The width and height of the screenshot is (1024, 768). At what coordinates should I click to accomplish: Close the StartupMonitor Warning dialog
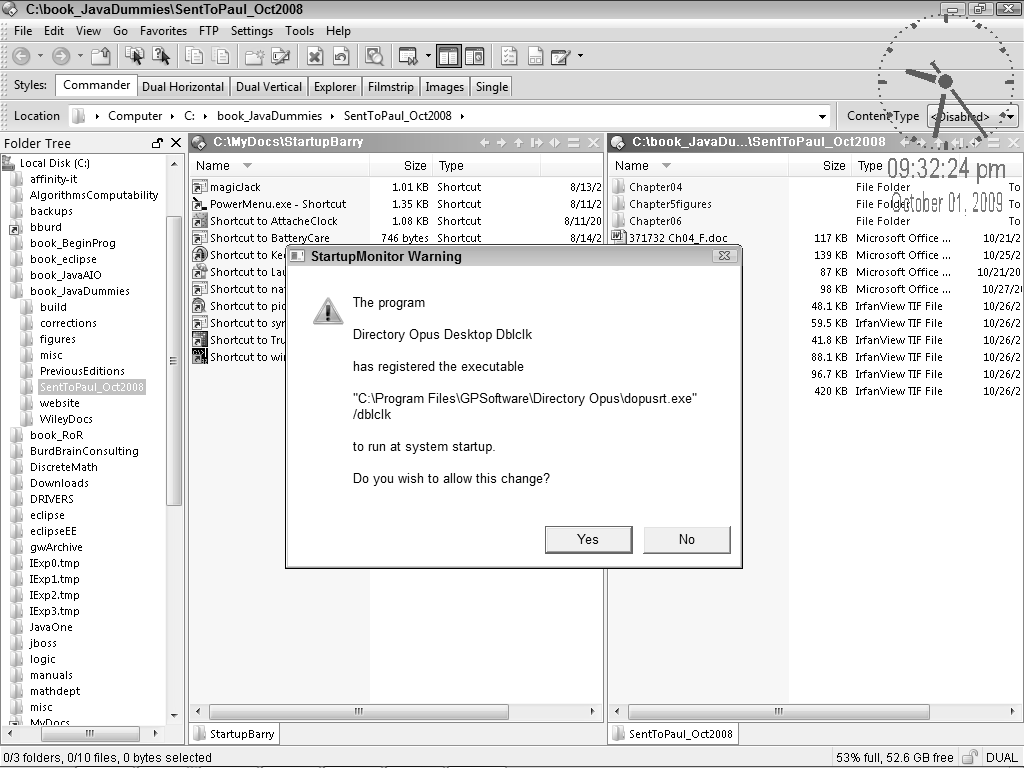[724, 256]
